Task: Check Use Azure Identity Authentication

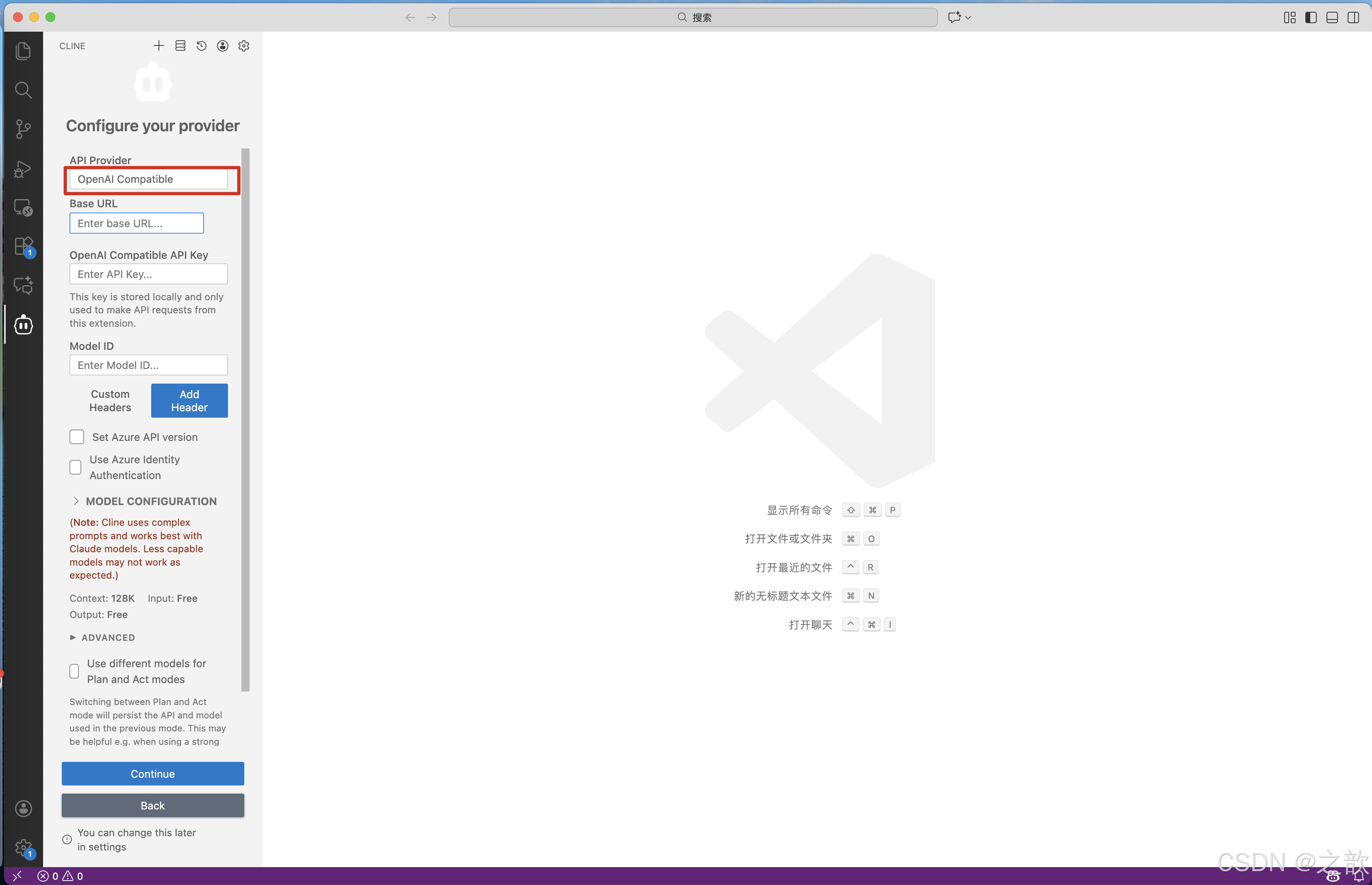Action: click(75, 467)
